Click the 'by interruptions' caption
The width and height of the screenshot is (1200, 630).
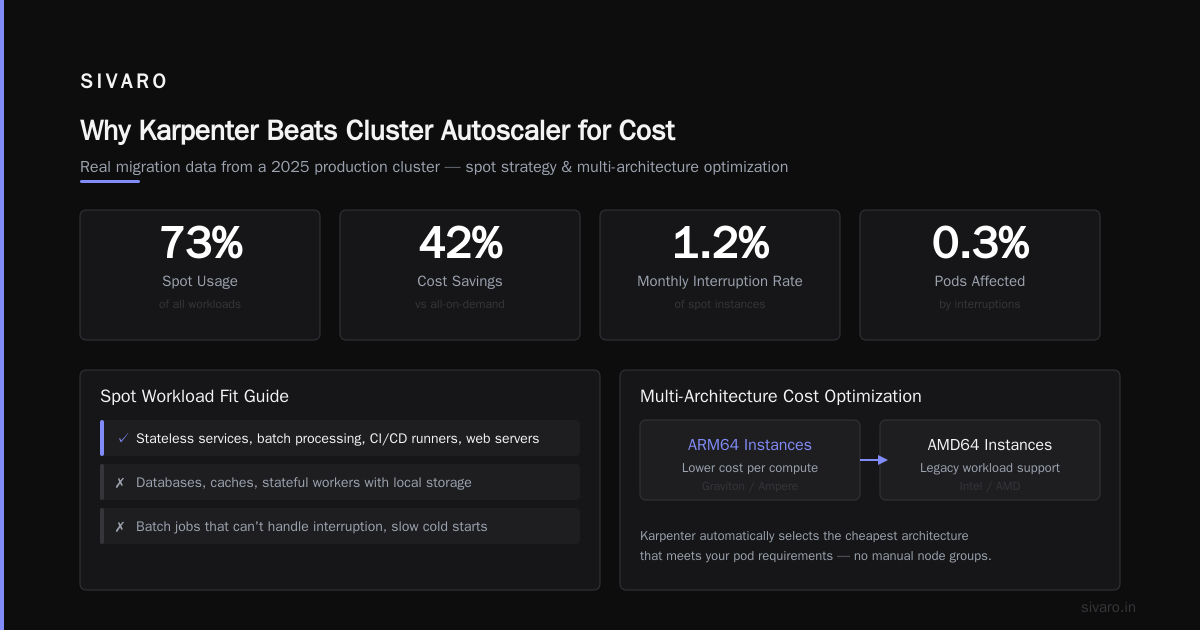coord(980,304)
